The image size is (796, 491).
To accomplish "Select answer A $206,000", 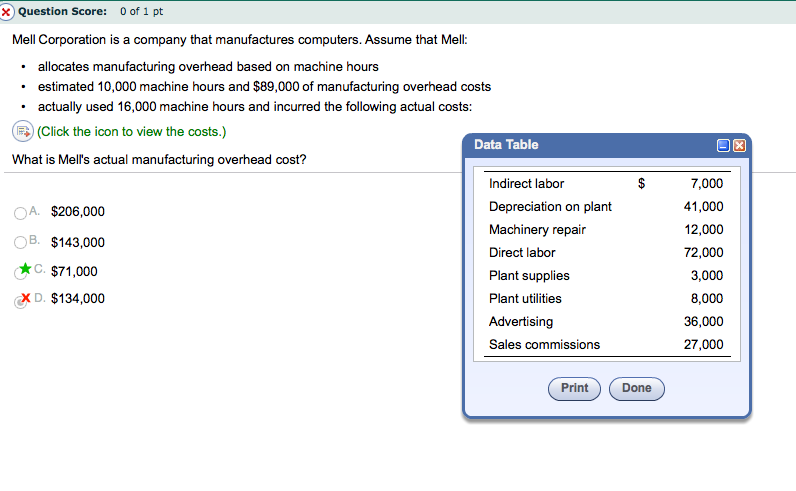I will click(20, 213).
